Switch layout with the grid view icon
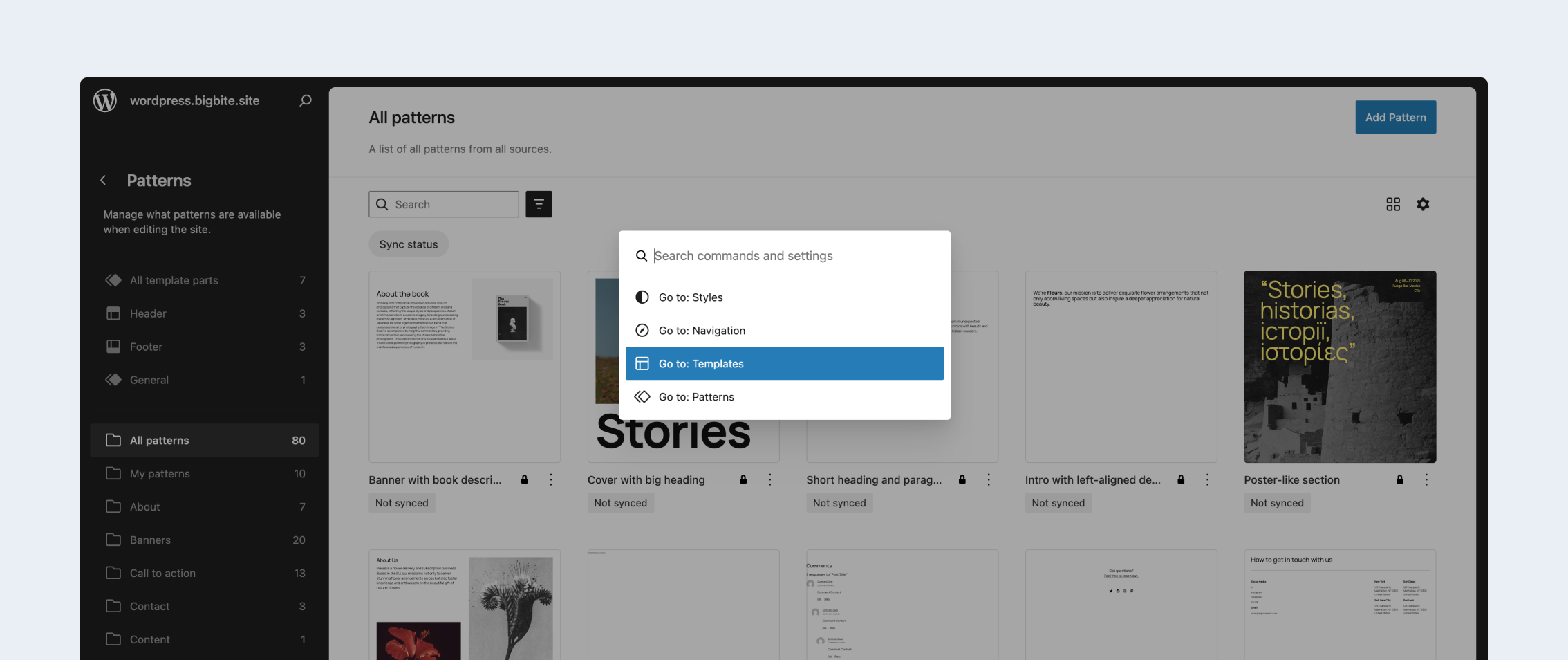The height and width of the screenshot is (660, 1568). tap(1392, 204)
